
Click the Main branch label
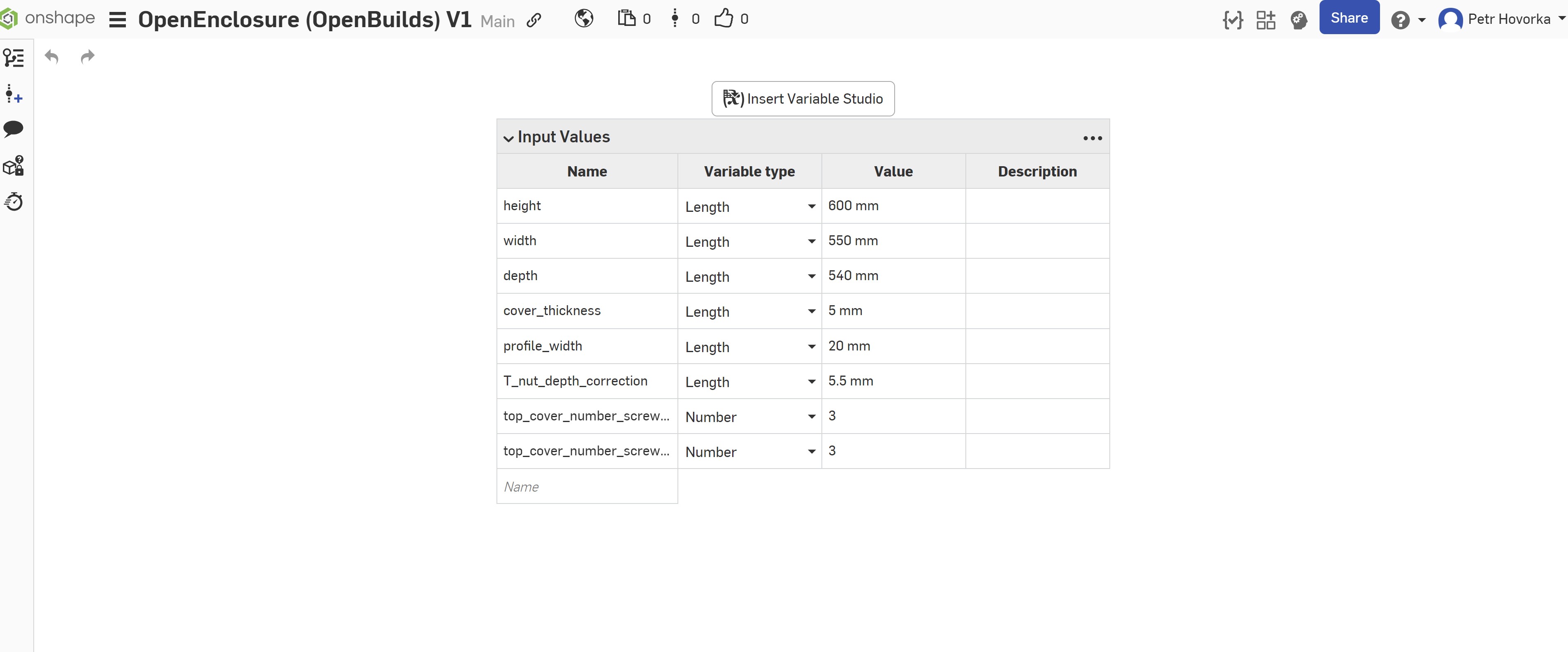[x=497, y=21]
